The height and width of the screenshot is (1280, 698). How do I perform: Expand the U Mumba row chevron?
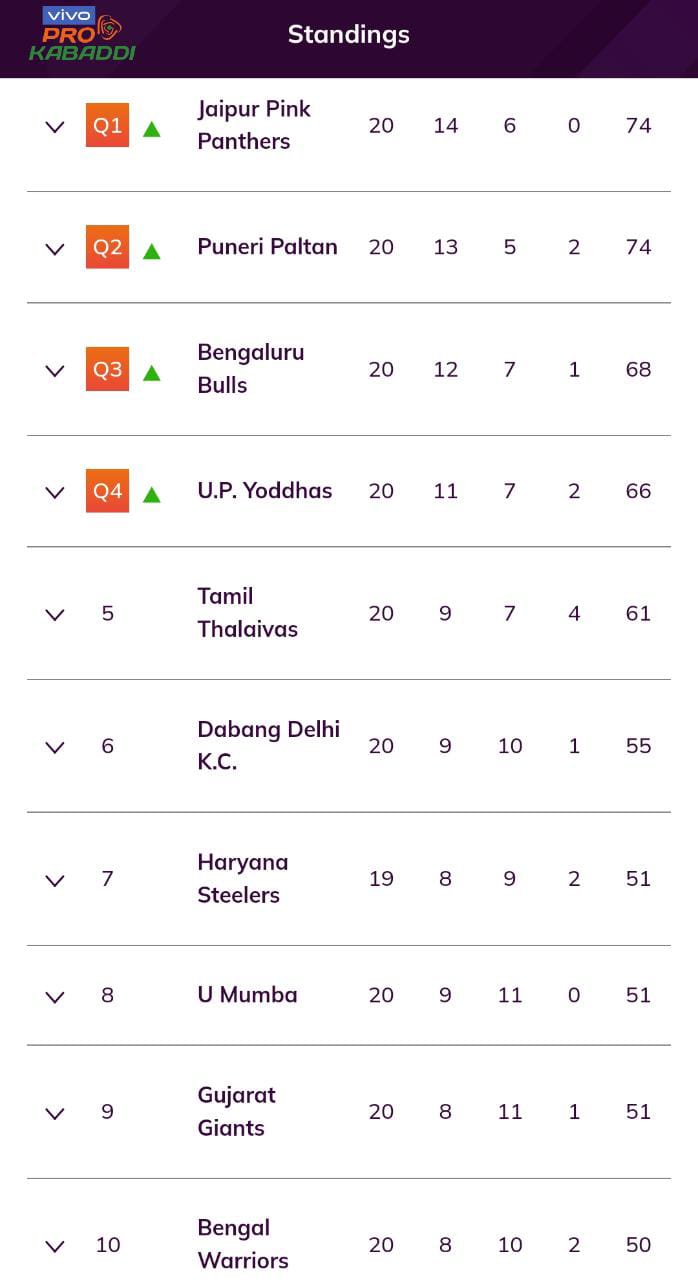[x=55, y=996]
